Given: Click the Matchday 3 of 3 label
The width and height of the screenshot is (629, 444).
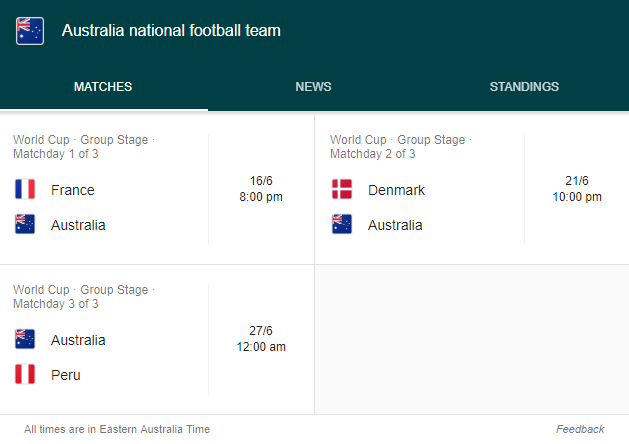Looking at the screenshot, I should pyautogui.click(x=56, y=304).
